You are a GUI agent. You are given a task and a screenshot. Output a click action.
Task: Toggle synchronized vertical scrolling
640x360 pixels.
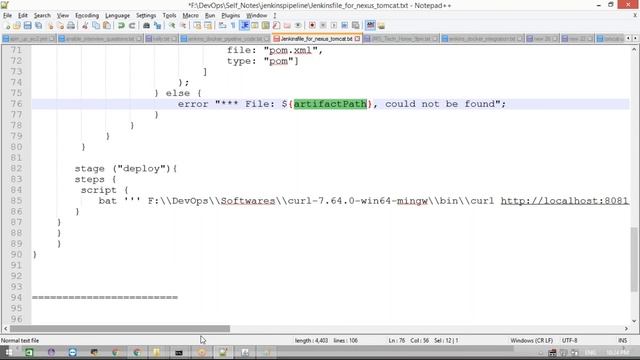197,26
